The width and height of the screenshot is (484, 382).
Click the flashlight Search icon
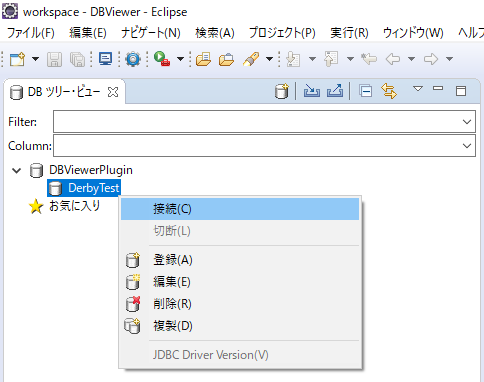[x=251, y=59]
